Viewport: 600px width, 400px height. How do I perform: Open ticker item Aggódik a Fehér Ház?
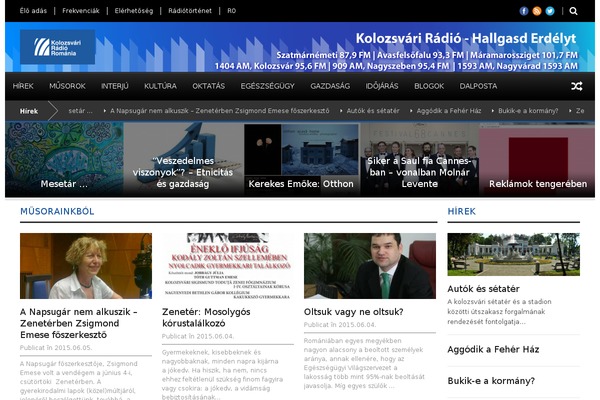(x=449, y=111)
